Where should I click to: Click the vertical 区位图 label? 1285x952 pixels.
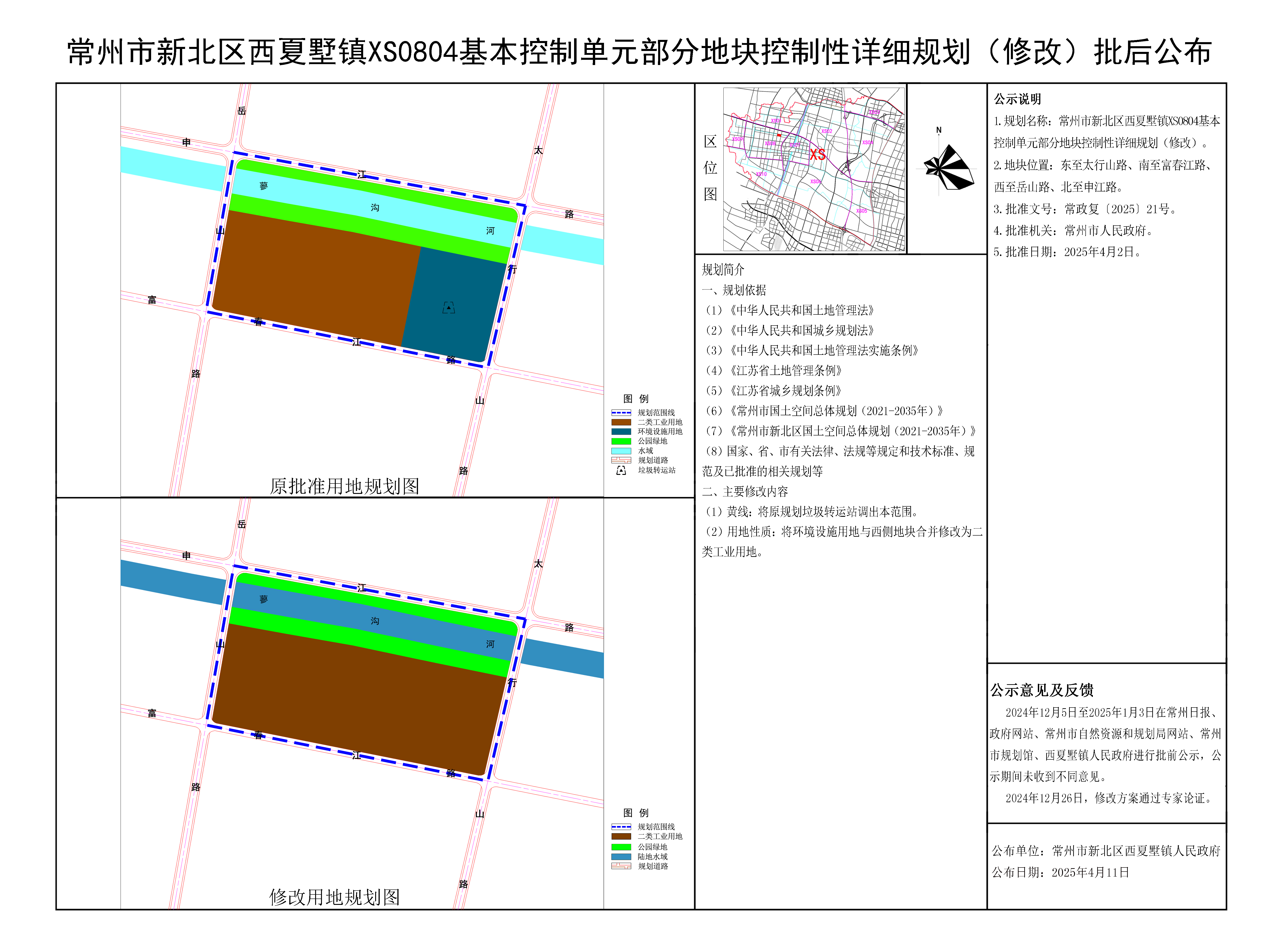pos(710,168)
